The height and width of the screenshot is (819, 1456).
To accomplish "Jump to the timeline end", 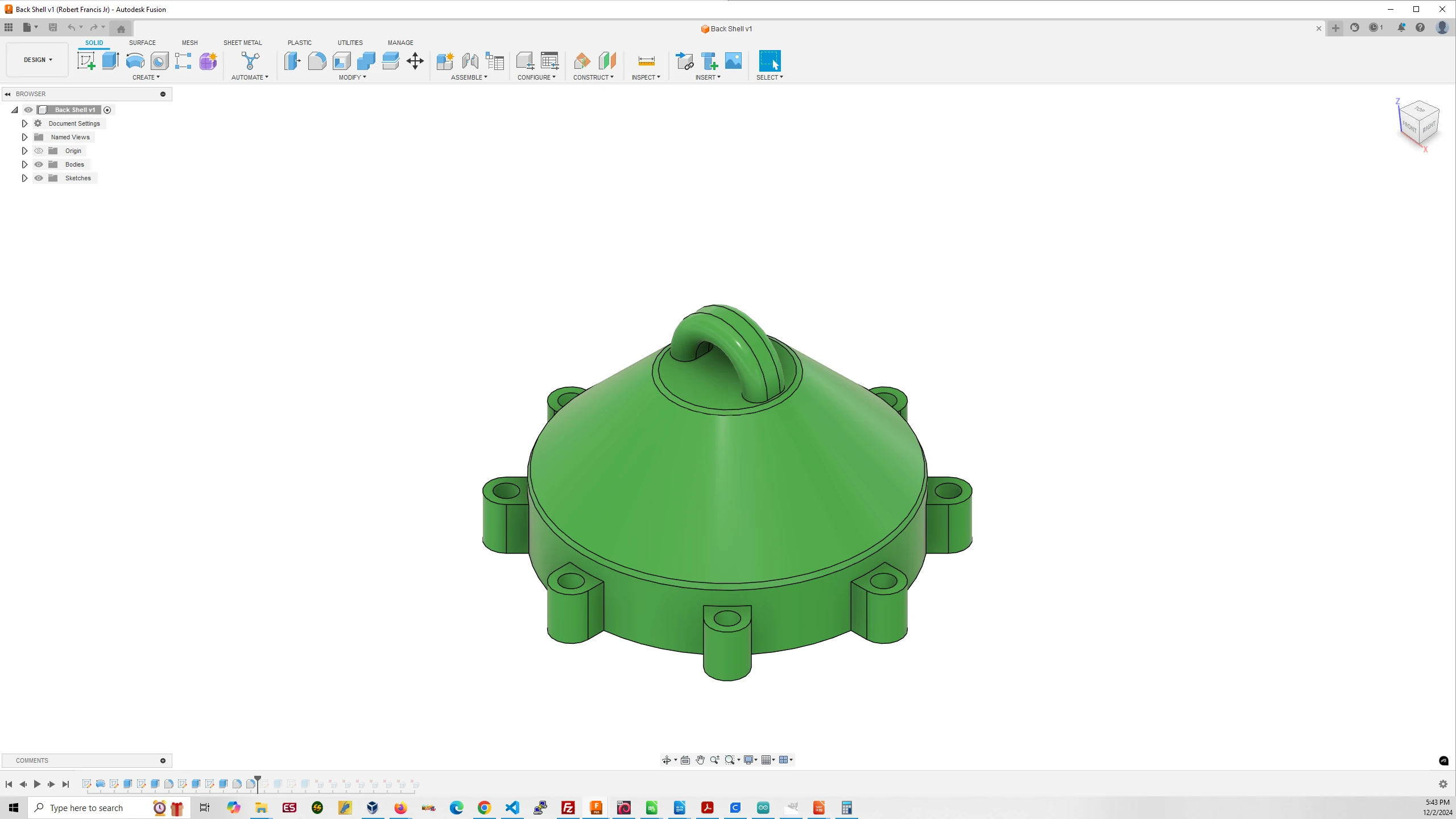I will pos(65,784).
